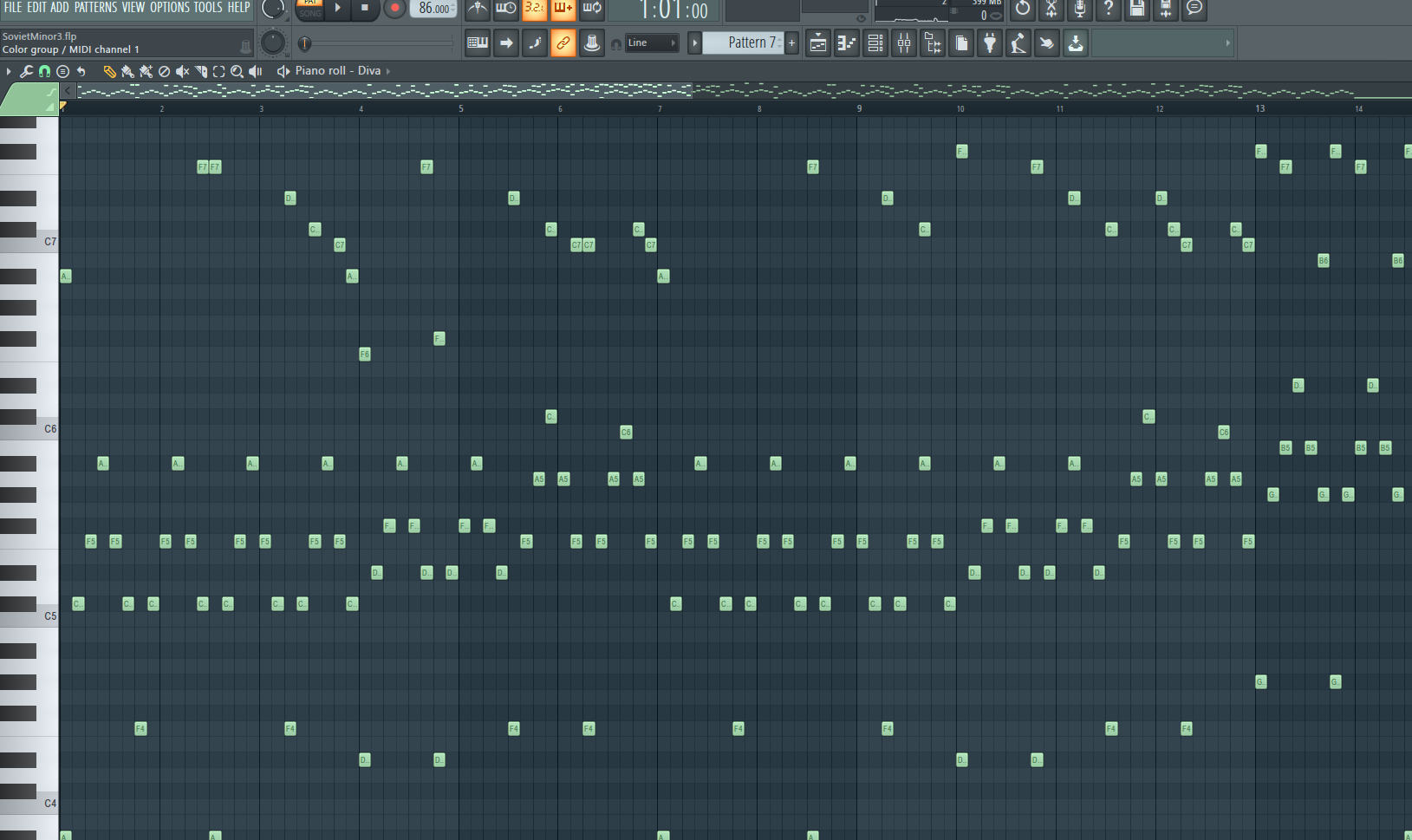1412x840 pixels.
Task: Click the undo history icon
Action: (x=1023, y=9)
